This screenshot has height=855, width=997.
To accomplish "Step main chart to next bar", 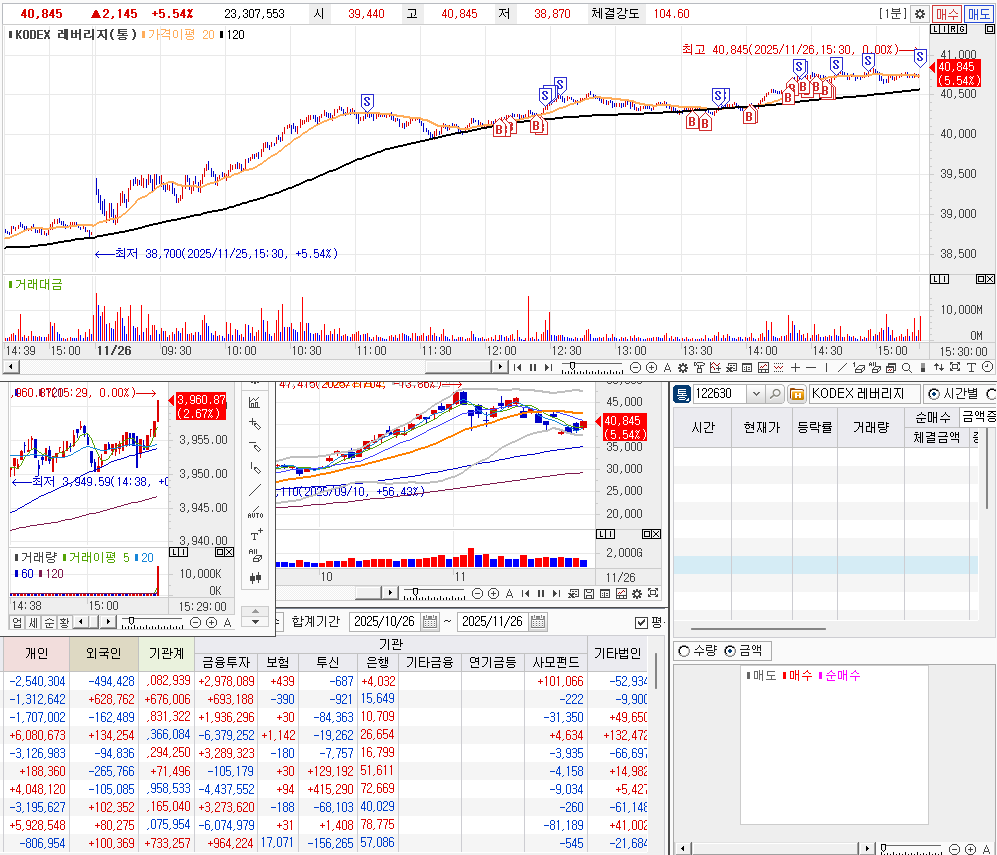I will point(548,367).
